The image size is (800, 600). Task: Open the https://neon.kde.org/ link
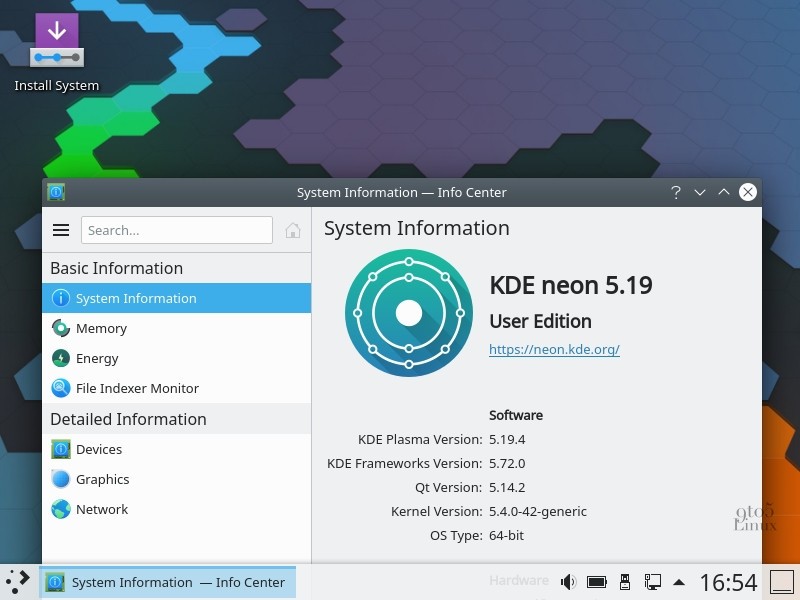point(554,349)
